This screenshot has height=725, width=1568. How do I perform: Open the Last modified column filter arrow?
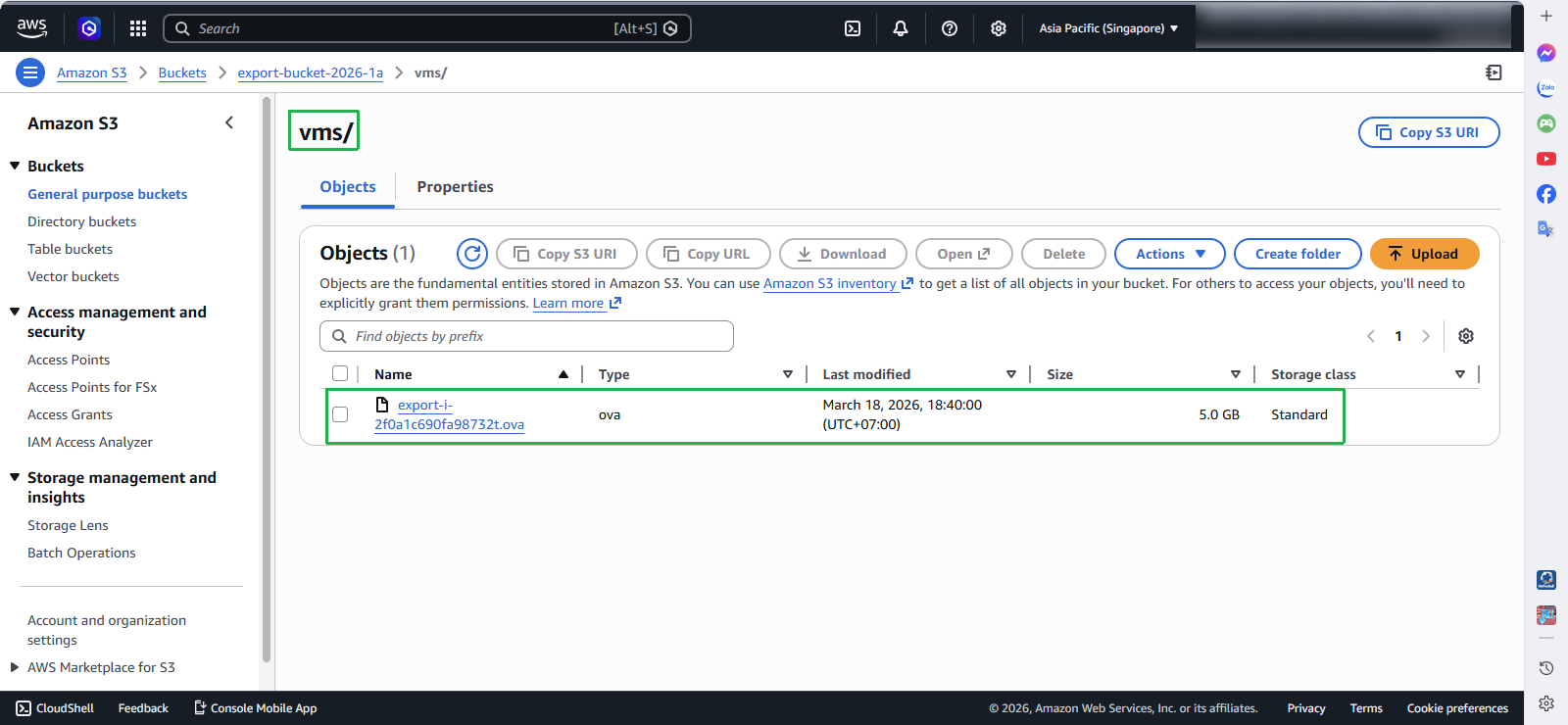(1011, 374)
